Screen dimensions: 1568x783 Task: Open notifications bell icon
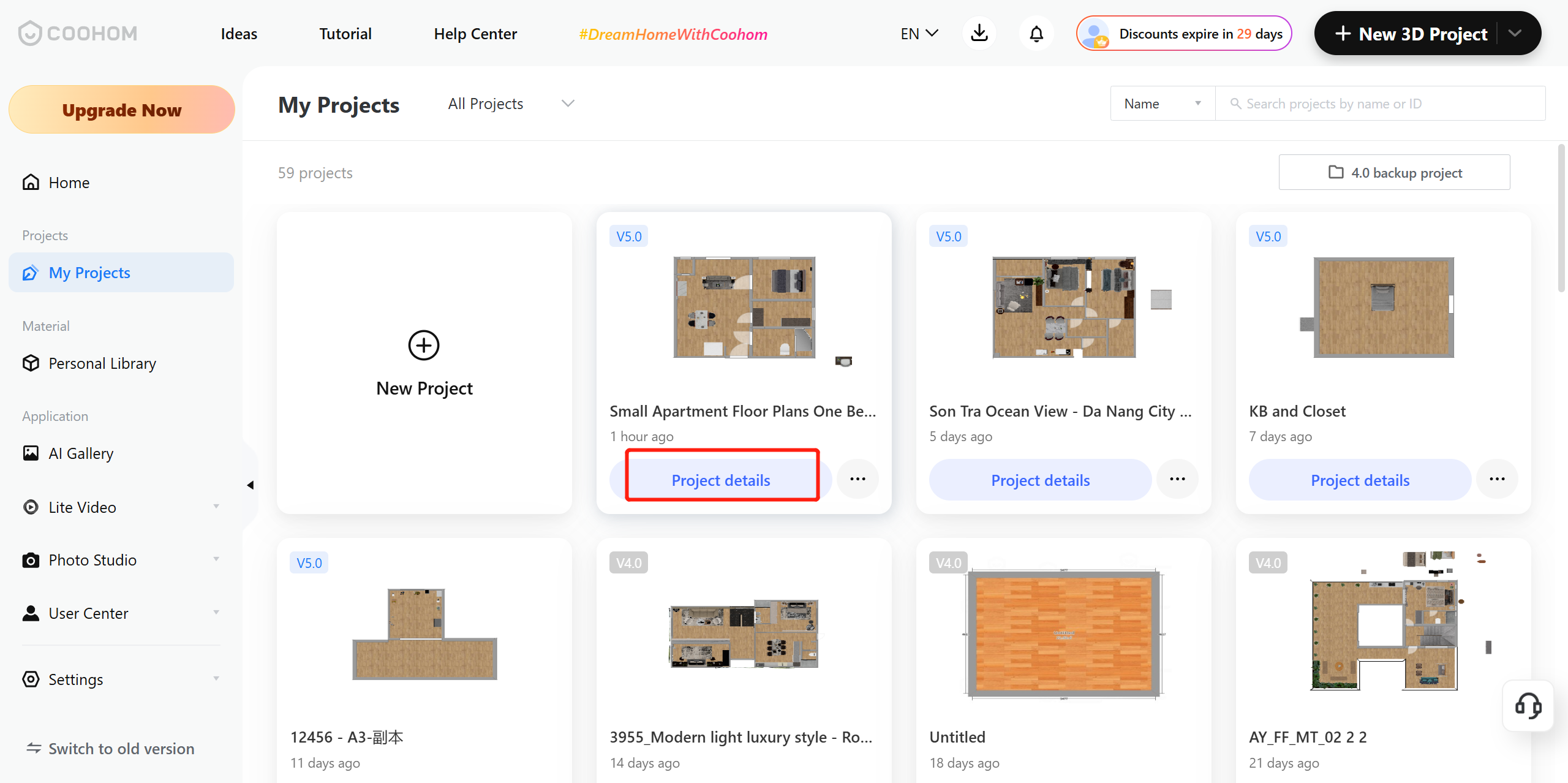[x=1036, y=34]
